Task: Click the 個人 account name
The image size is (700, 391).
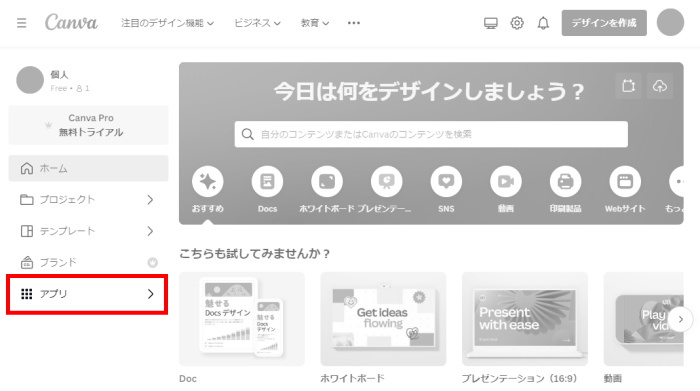Action: pos(59,75)
